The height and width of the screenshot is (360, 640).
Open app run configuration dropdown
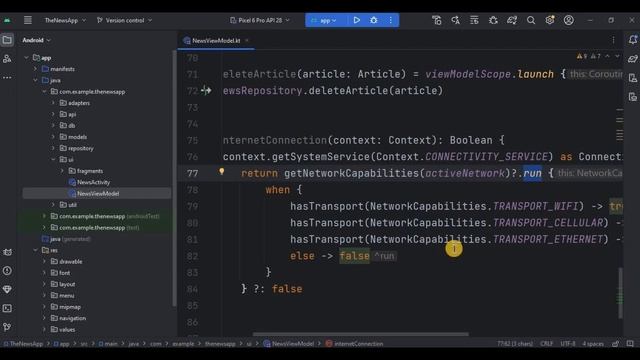point(324,20)
